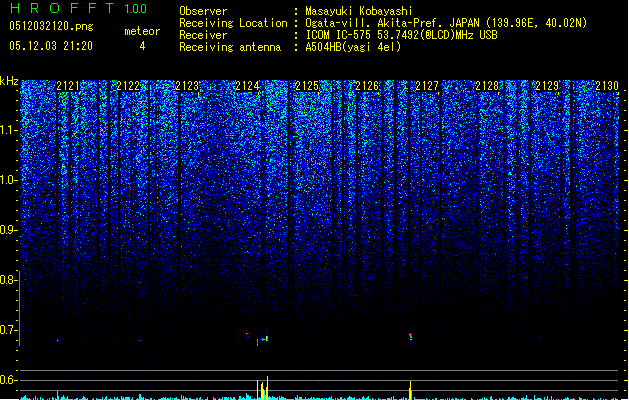629x400 pixels.
Task: Click the date stamp 05.12.03 21:20
Action: click(x=51, y=46)
